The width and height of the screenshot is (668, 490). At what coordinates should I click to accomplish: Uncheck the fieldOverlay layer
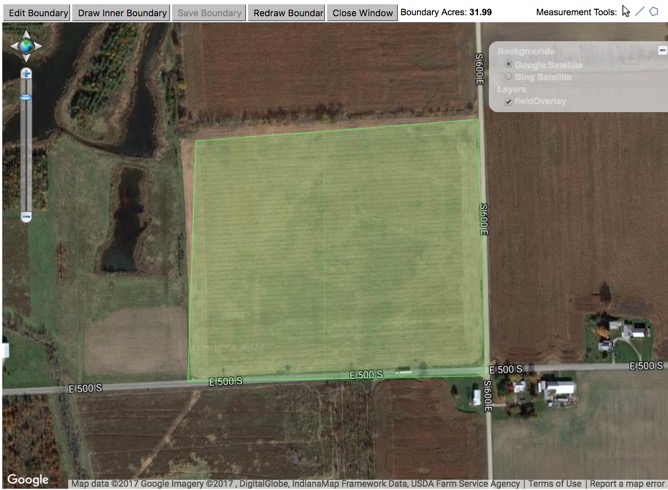pos(509,102)
